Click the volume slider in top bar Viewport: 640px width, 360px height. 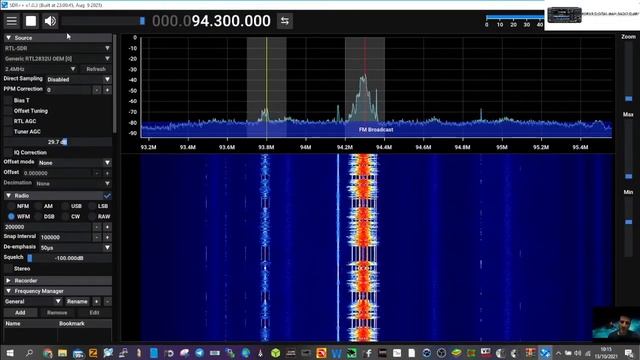(103, 21)
